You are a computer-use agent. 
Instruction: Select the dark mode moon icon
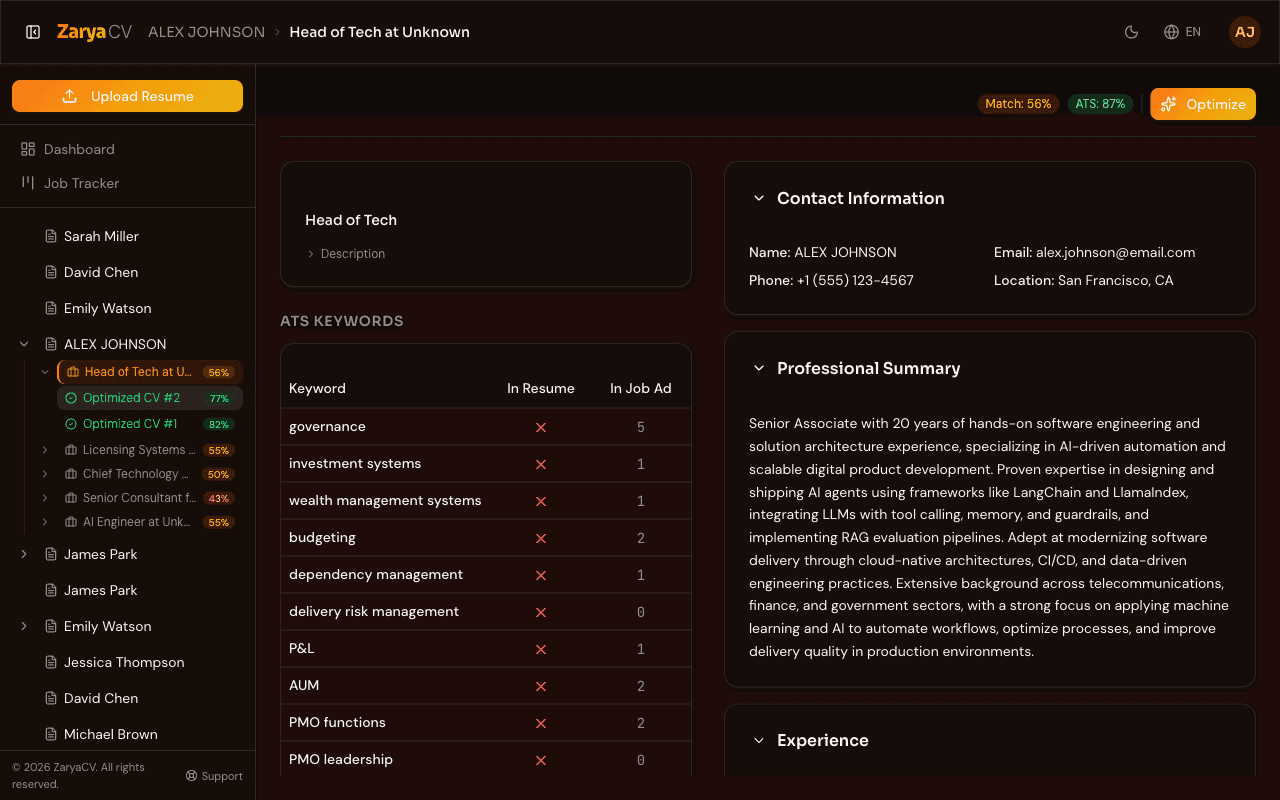coord(1131,31)
